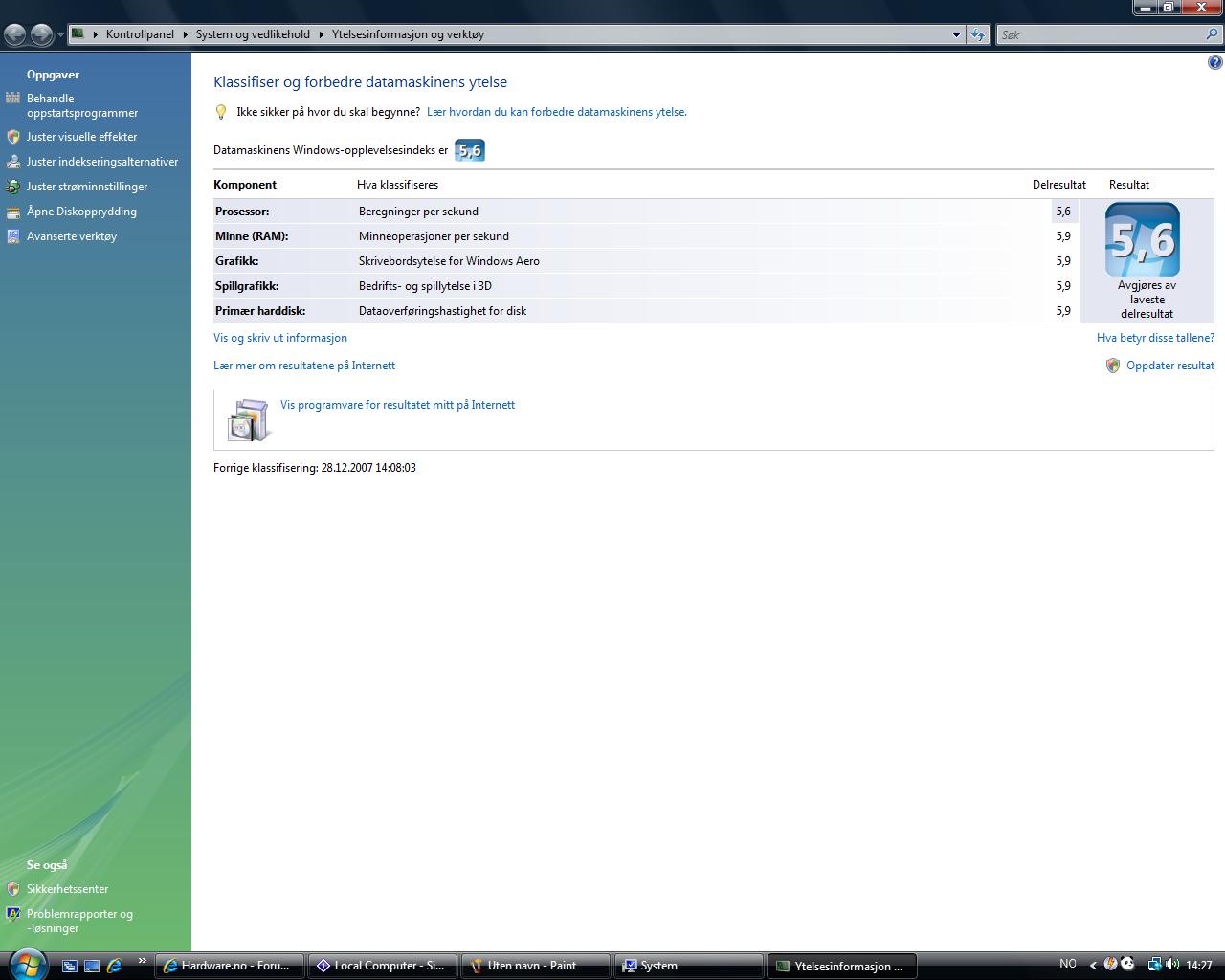This screenshot has height=980, width=1225.
Task: Click the software box icon
Action: pyautogui.click(x=249, y=420)
